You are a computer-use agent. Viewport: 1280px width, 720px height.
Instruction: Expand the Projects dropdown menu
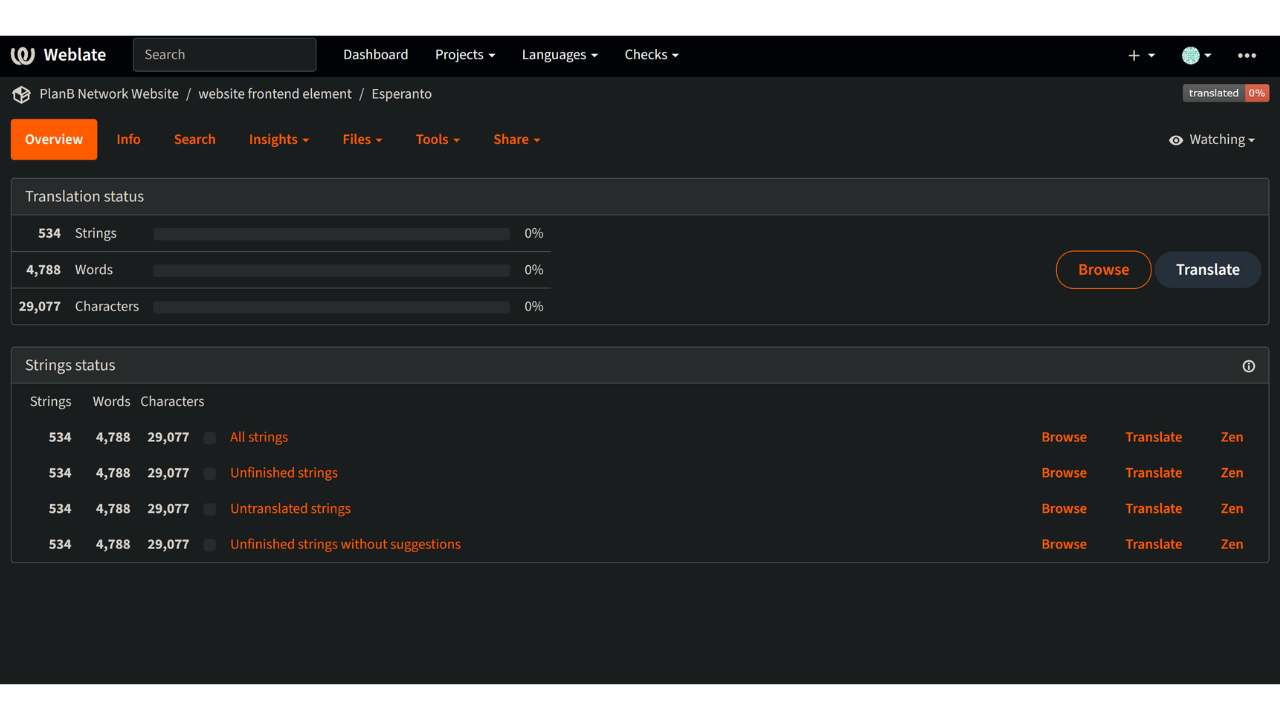465,55
